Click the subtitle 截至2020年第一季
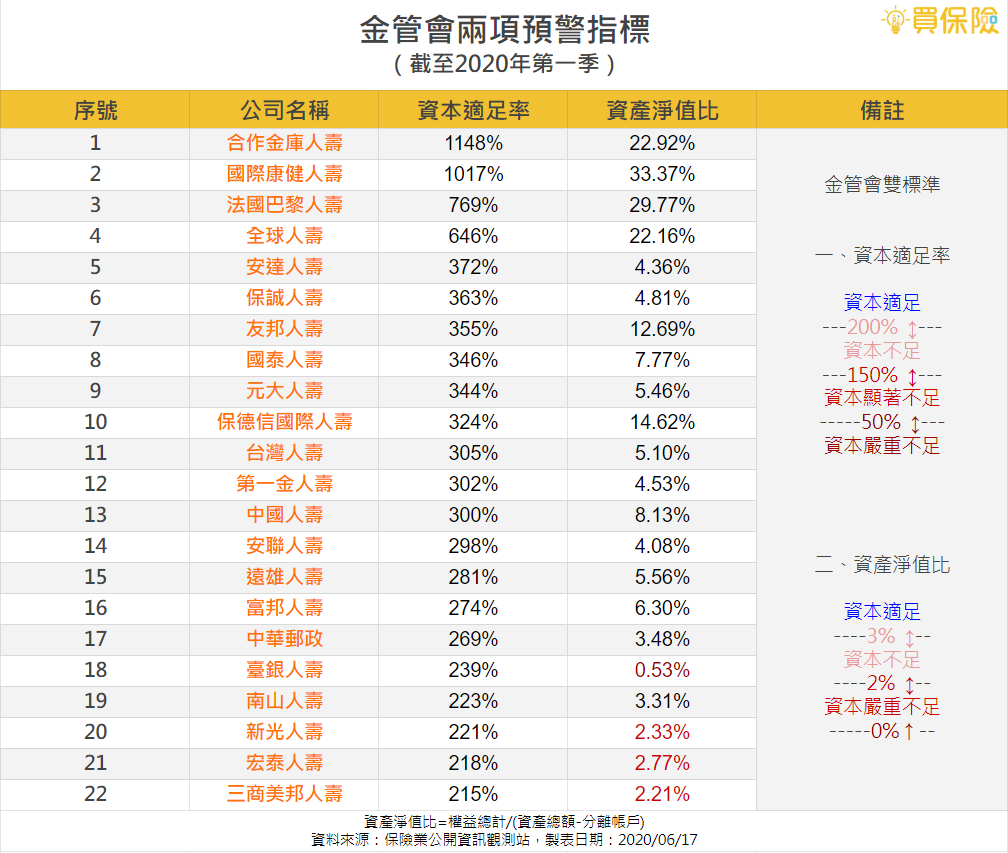 505,64
